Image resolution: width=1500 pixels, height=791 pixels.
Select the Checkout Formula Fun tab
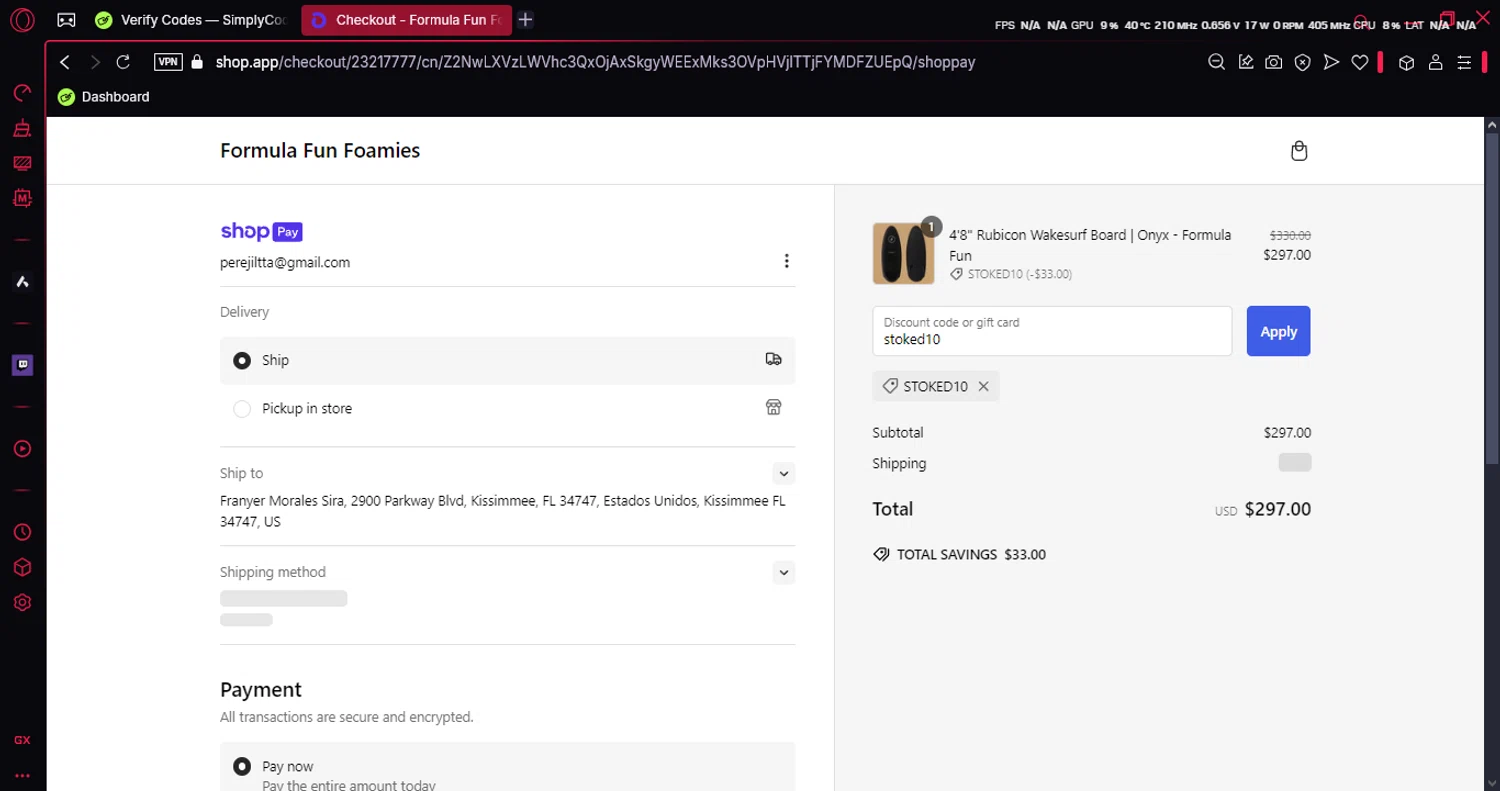pos(406,20)
